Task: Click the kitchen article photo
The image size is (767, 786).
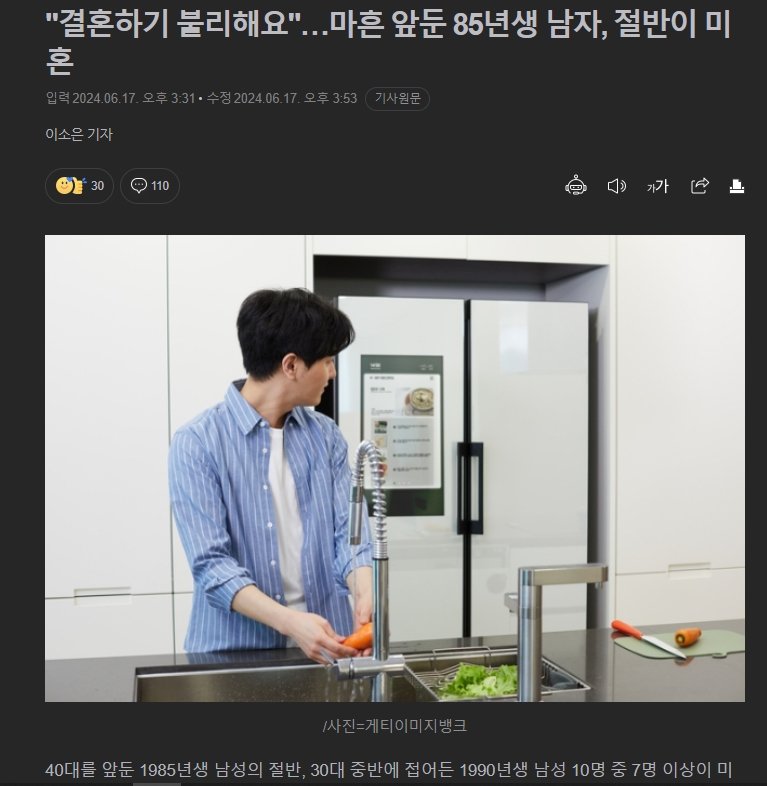Action: tap(395, 468)
